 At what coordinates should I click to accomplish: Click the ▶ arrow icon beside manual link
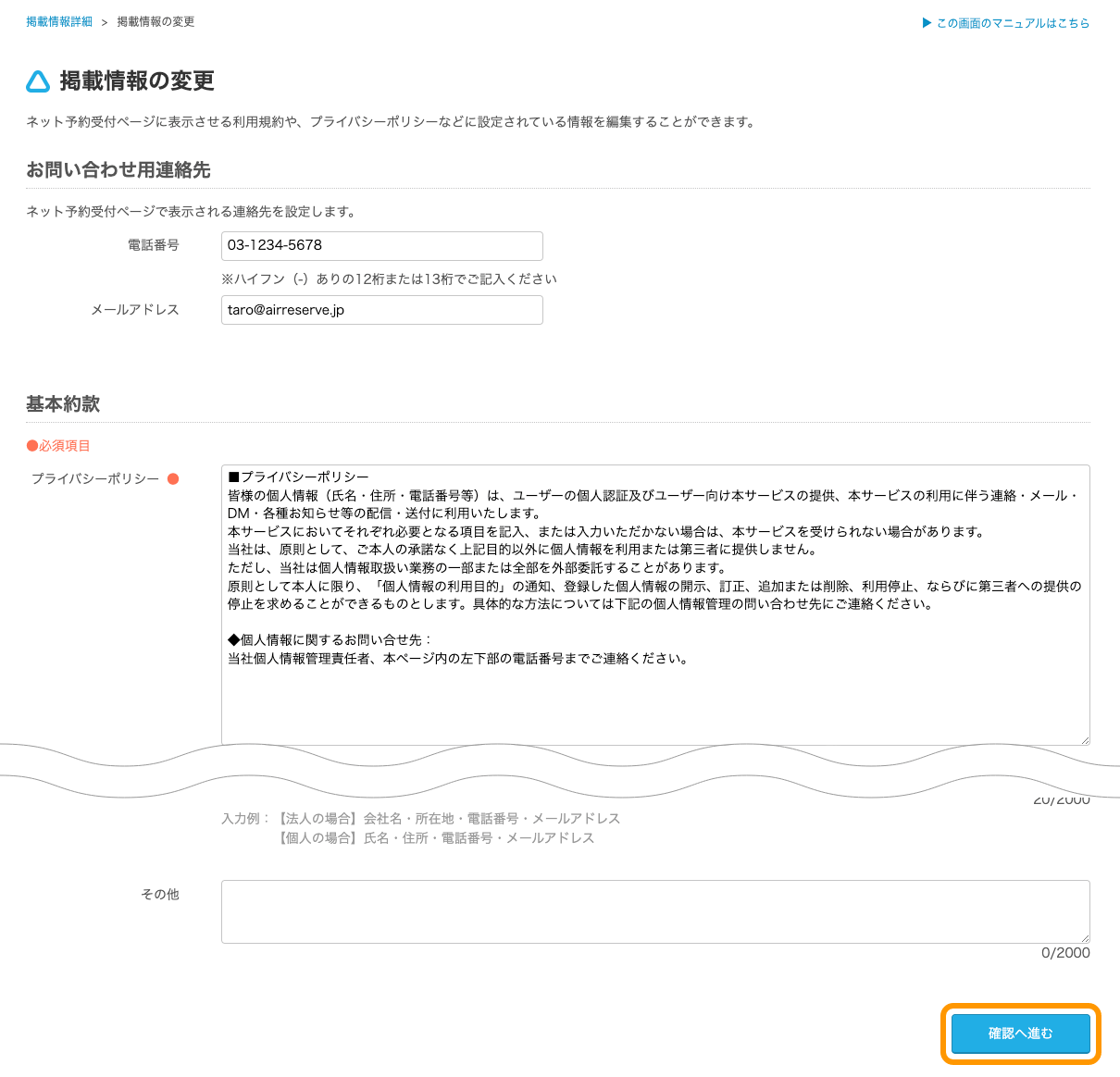click(x=927, y=23)
